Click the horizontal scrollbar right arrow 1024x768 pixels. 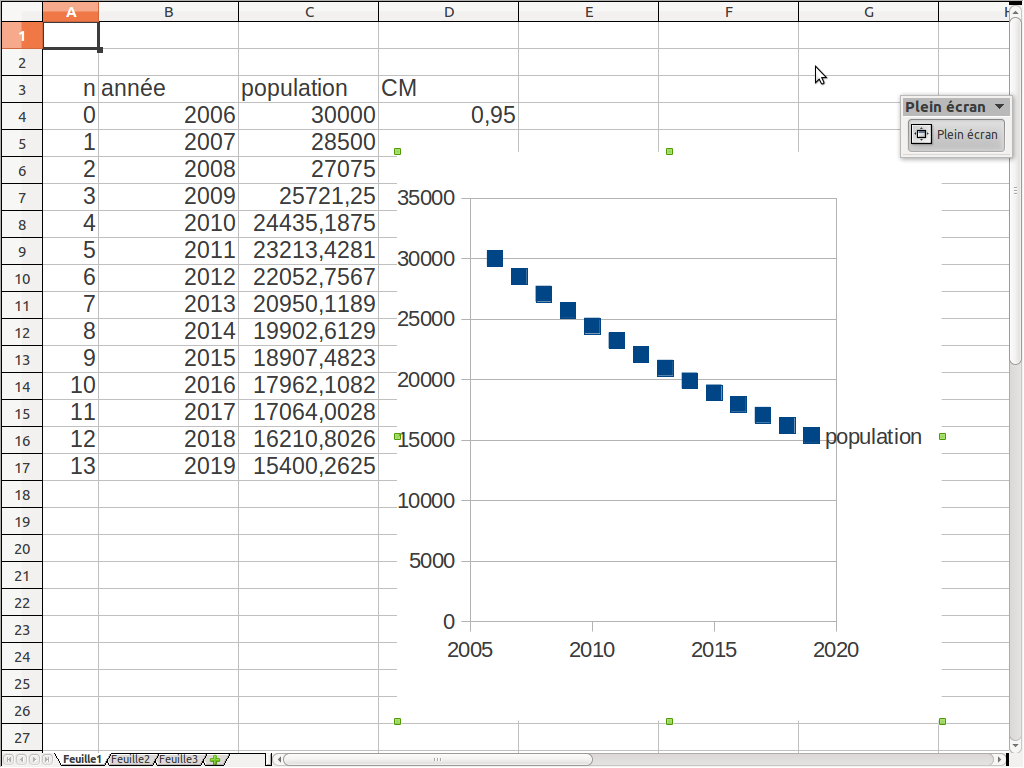(999, 759)
